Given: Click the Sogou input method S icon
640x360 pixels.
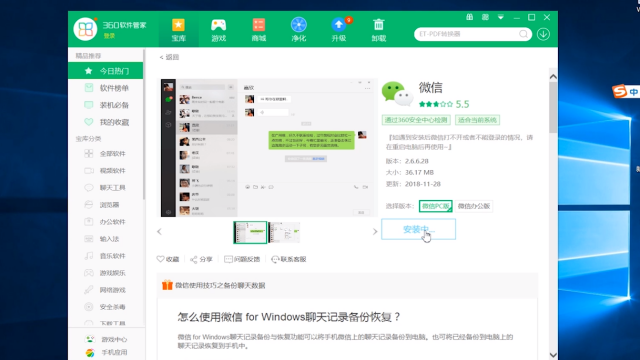Looking at the screenshot, I should tap(620, 91).
